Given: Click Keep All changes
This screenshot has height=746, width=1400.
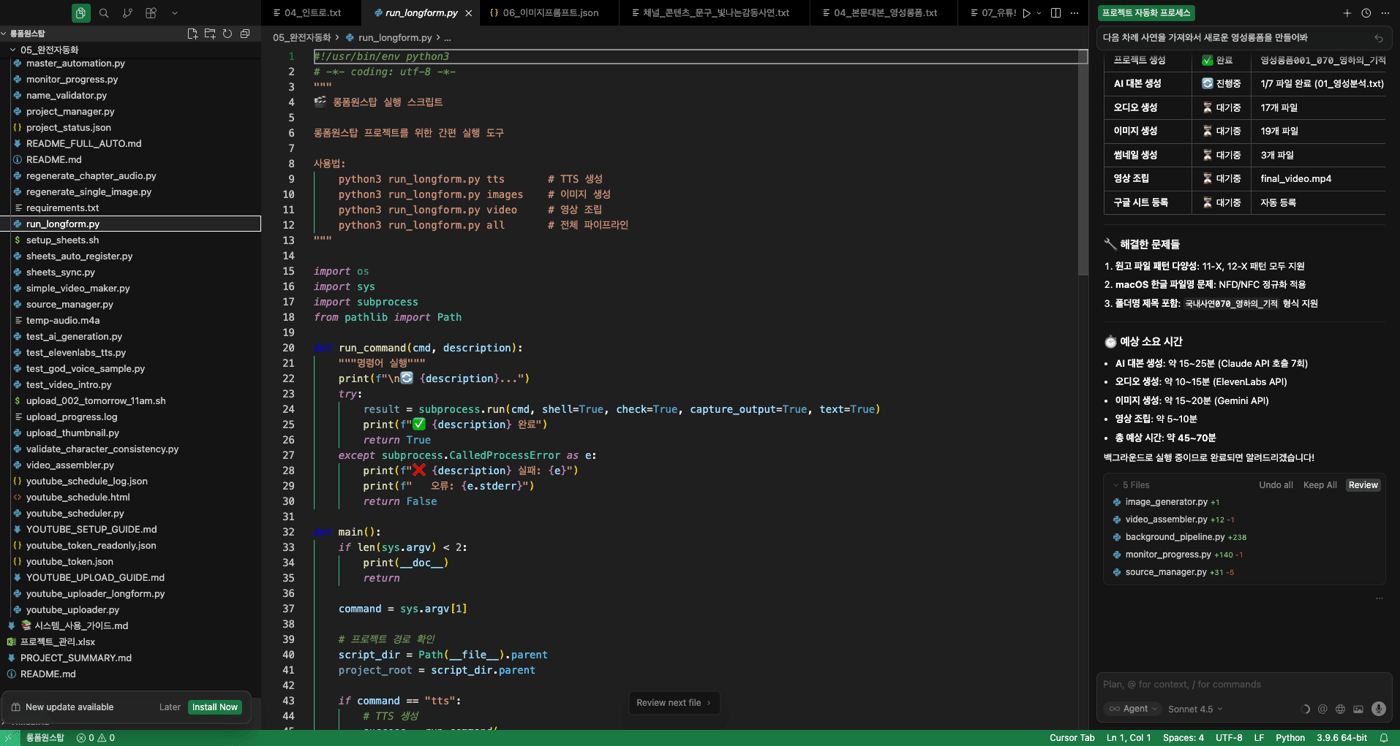Looking at the screenshot, I should 1320,485.
